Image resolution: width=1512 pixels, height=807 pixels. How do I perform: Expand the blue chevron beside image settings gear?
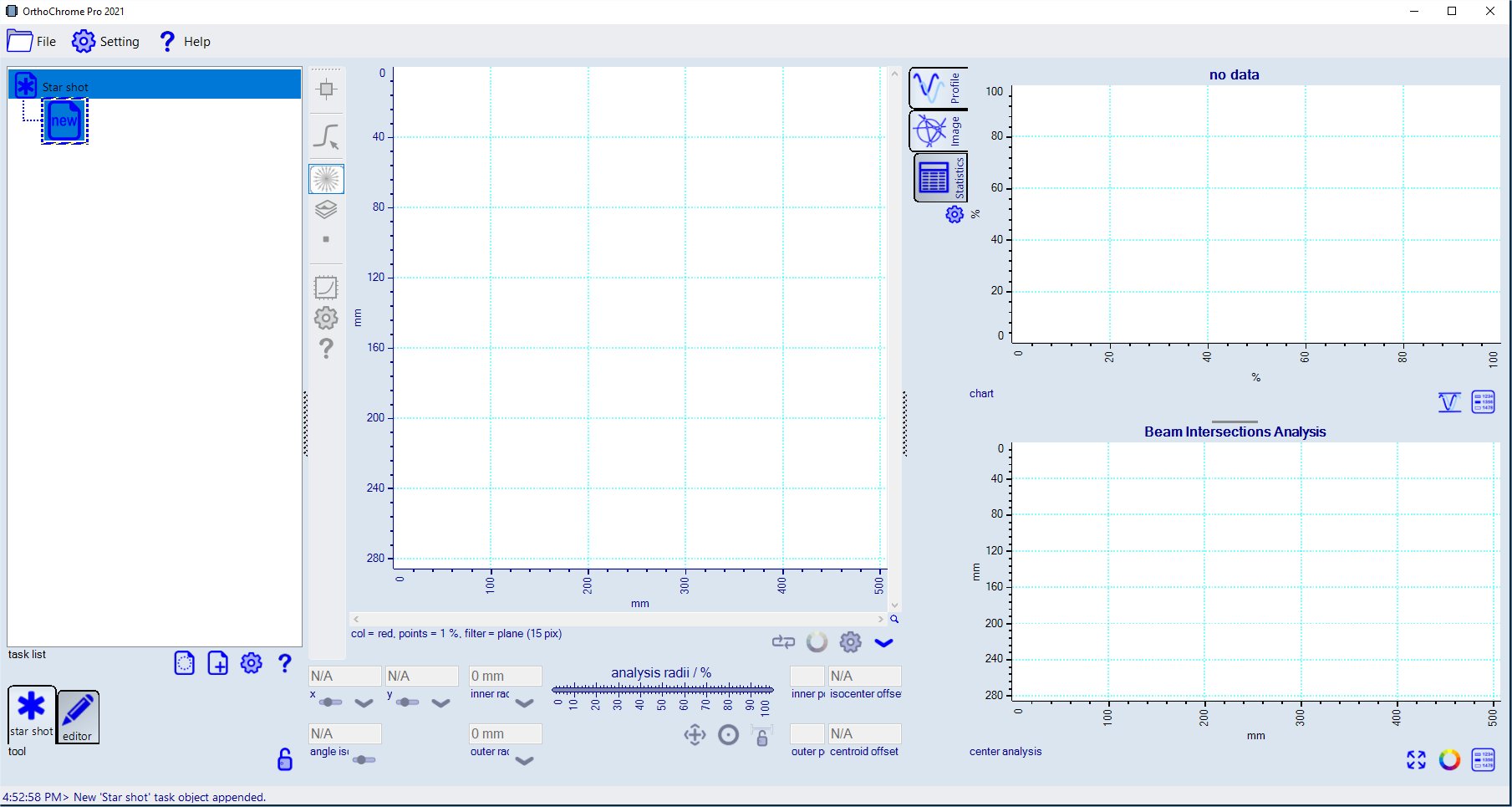(x=883, y=642)
